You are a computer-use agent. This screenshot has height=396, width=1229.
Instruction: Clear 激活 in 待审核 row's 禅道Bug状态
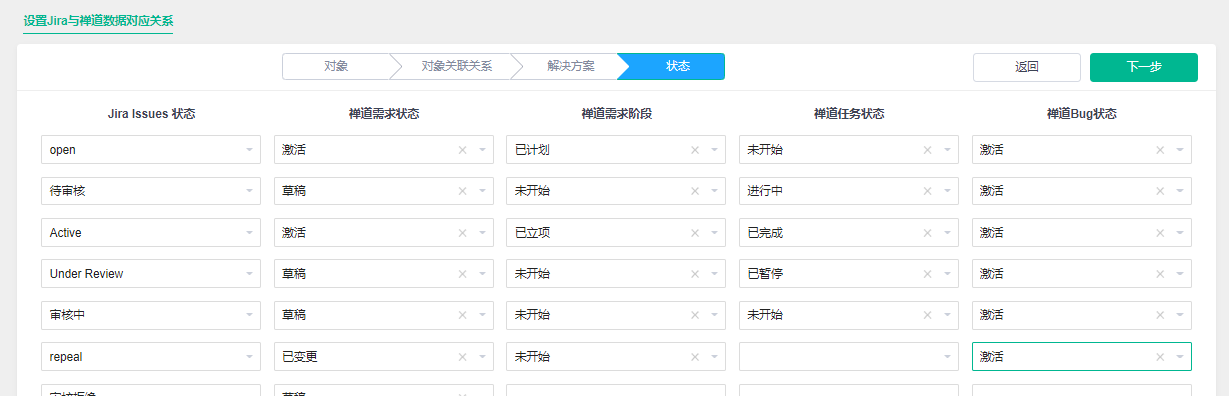click(1160, 191)
